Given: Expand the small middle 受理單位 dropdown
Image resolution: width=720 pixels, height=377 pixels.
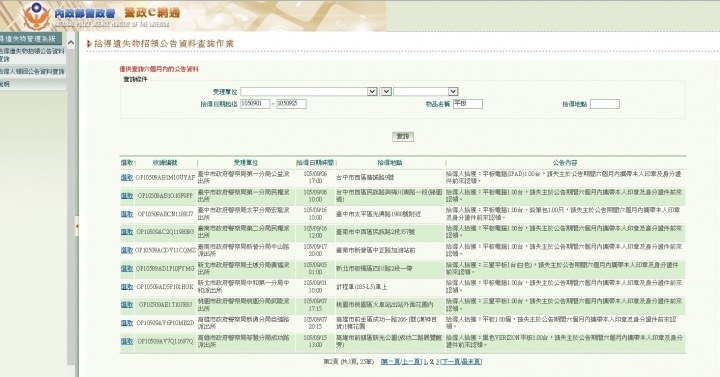Looking at the screenshot, I should pyautogui.click(x=386, y=92).
